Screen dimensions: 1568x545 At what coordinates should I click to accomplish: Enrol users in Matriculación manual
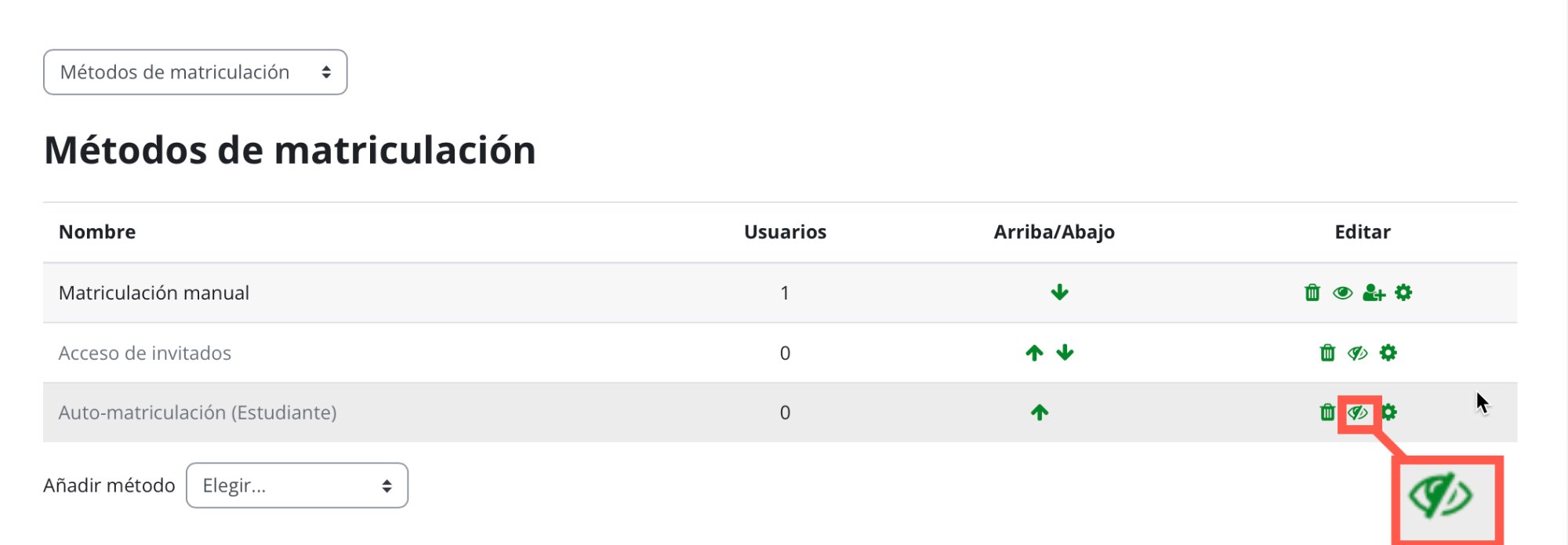(1374, 292)
